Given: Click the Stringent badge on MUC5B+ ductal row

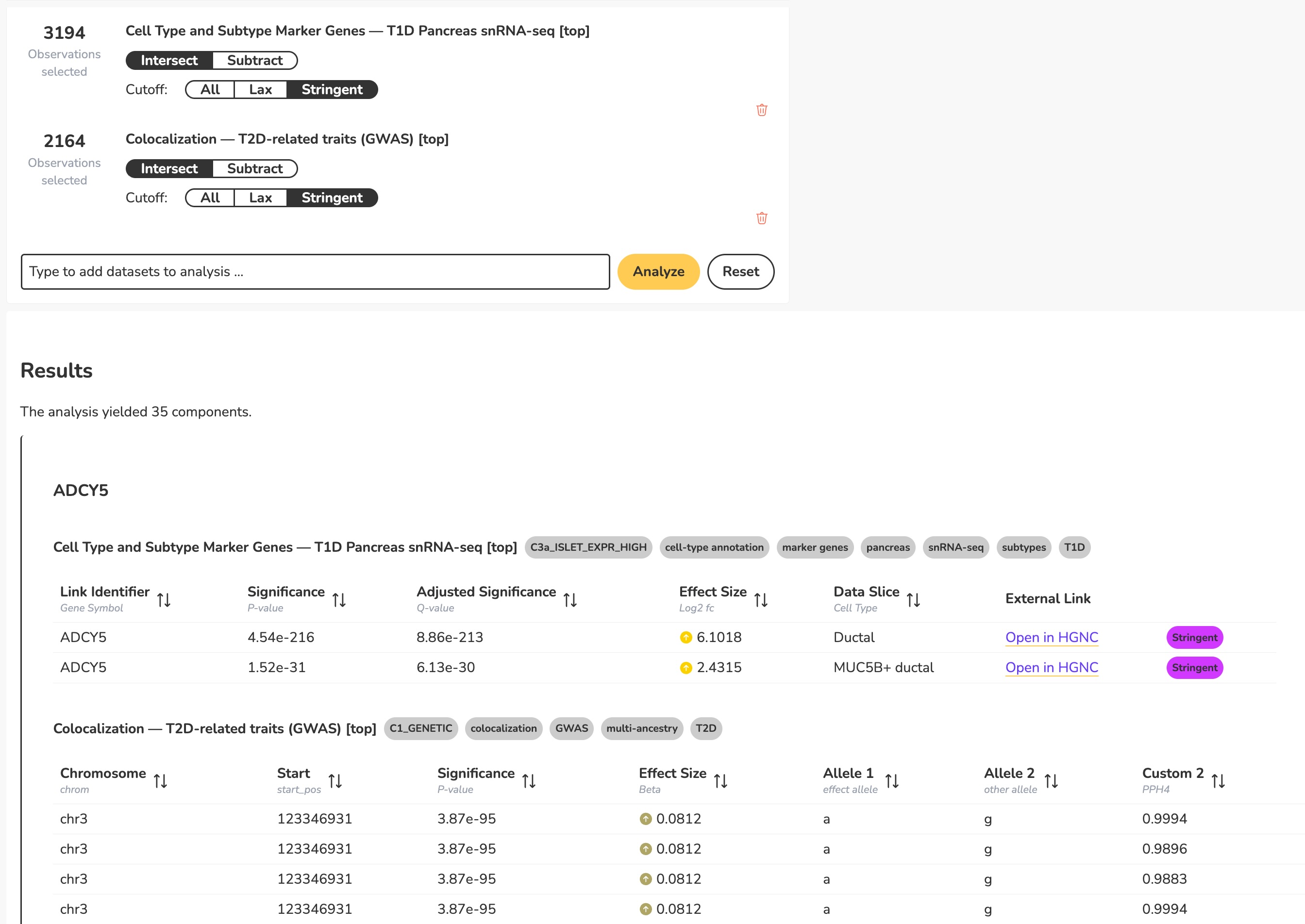Looking at the screenshot, I should [1194, 667].
